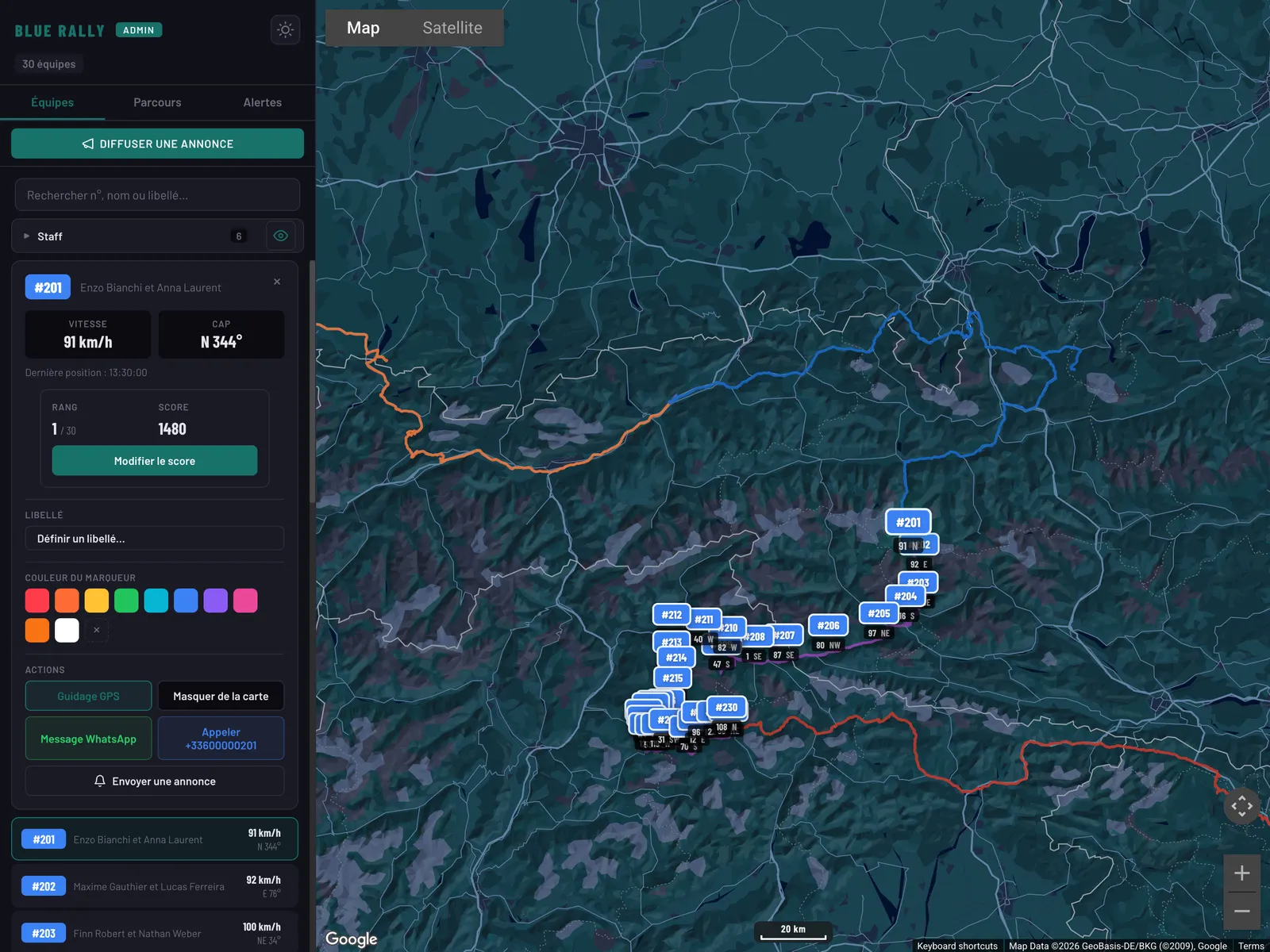Toggle Staff group visibility eye icon
The width and height of the screenshot is (1270, 952).
[281, 236]
